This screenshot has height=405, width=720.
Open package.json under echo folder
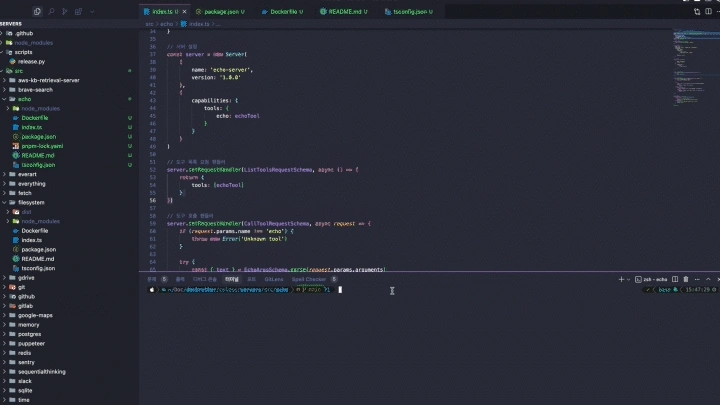coord(39,137)
